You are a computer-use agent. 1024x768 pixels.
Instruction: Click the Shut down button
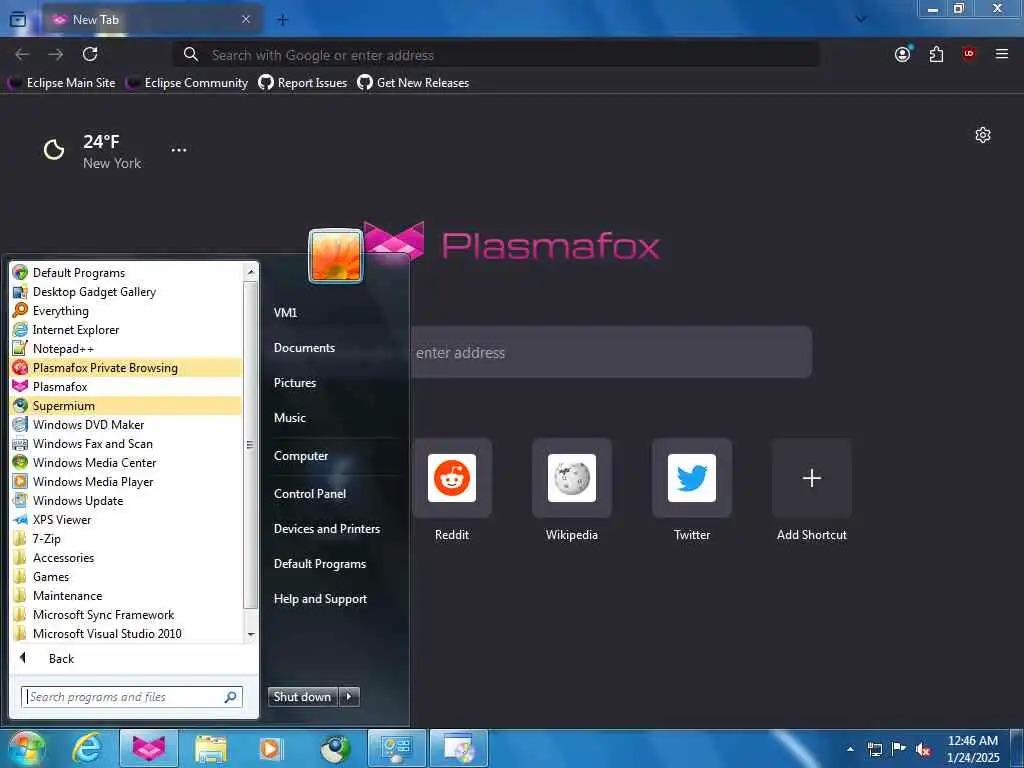point(303,697)
